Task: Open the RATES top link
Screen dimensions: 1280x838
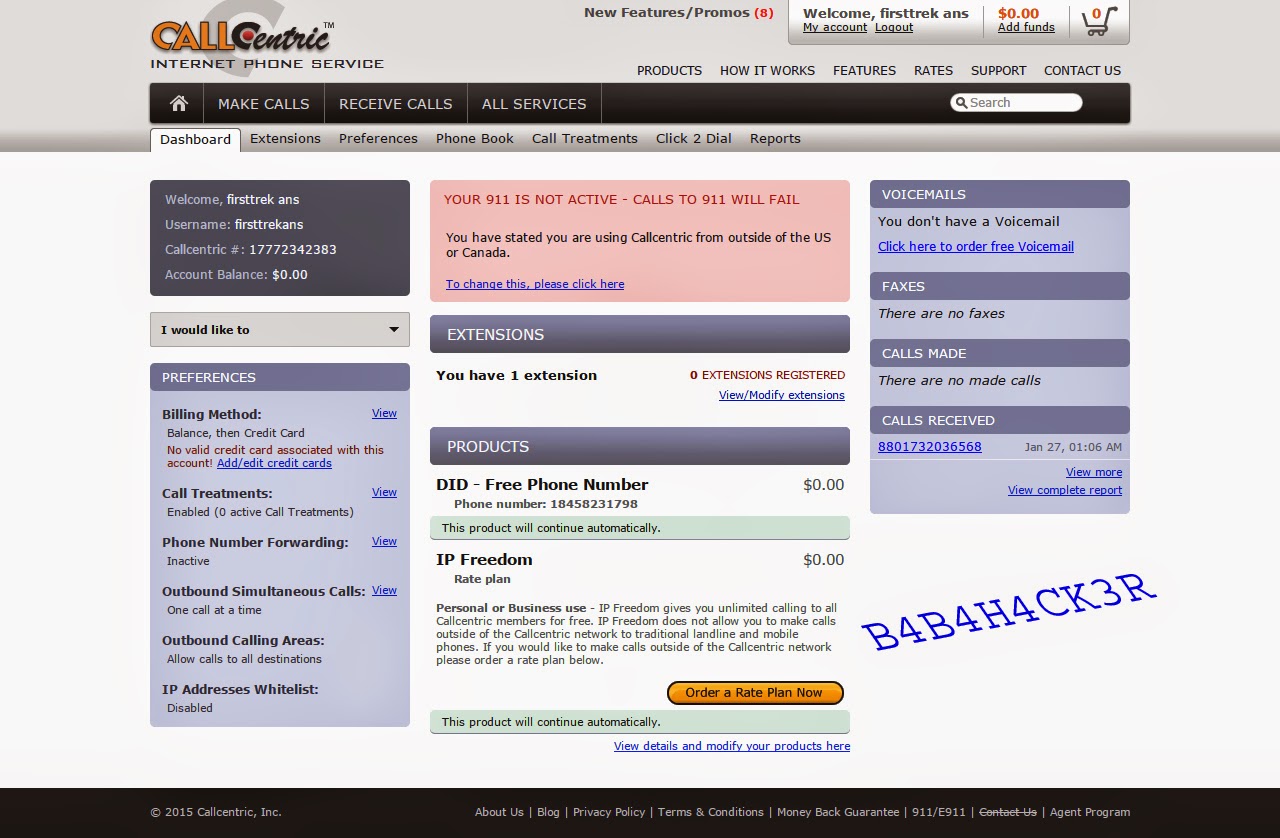Action: point(934,71)
